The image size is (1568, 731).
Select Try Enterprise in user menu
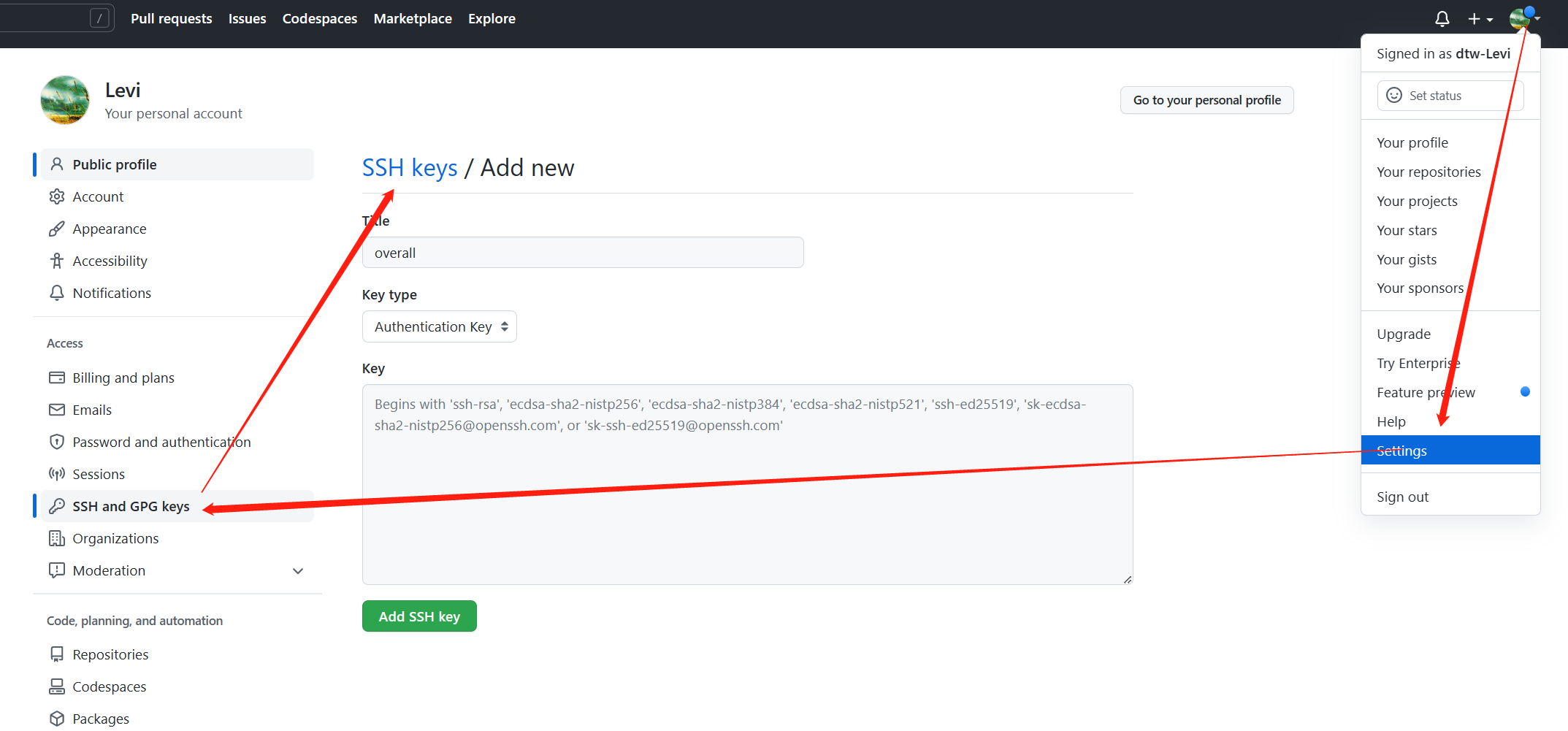coord(1450,363)
